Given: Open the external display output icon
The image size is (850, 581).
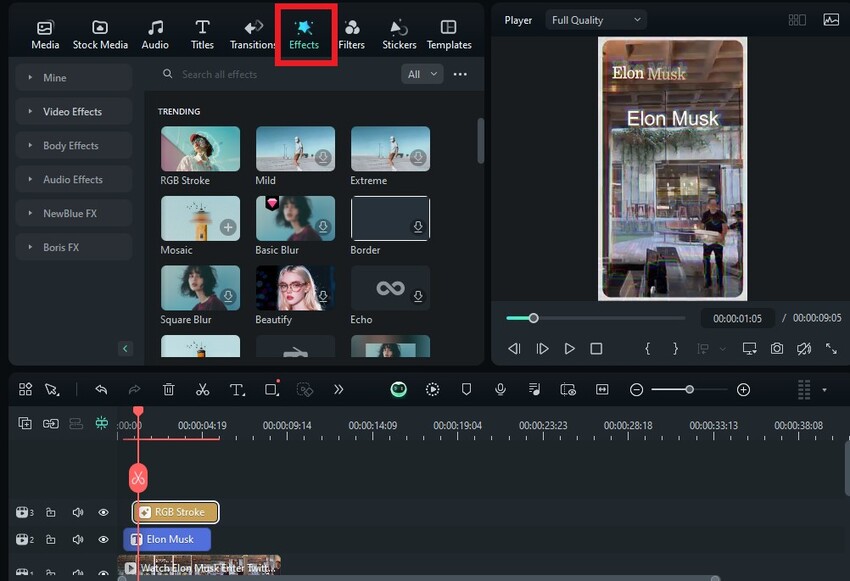Looking at the screenshot, I should click(x=750, y=348).
